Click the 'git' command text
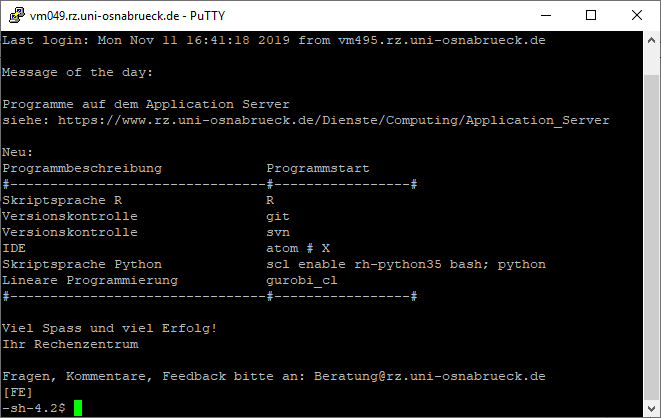The height and width of the screenshot is (418, 661). pyautogui.click(x=278, y=217)
